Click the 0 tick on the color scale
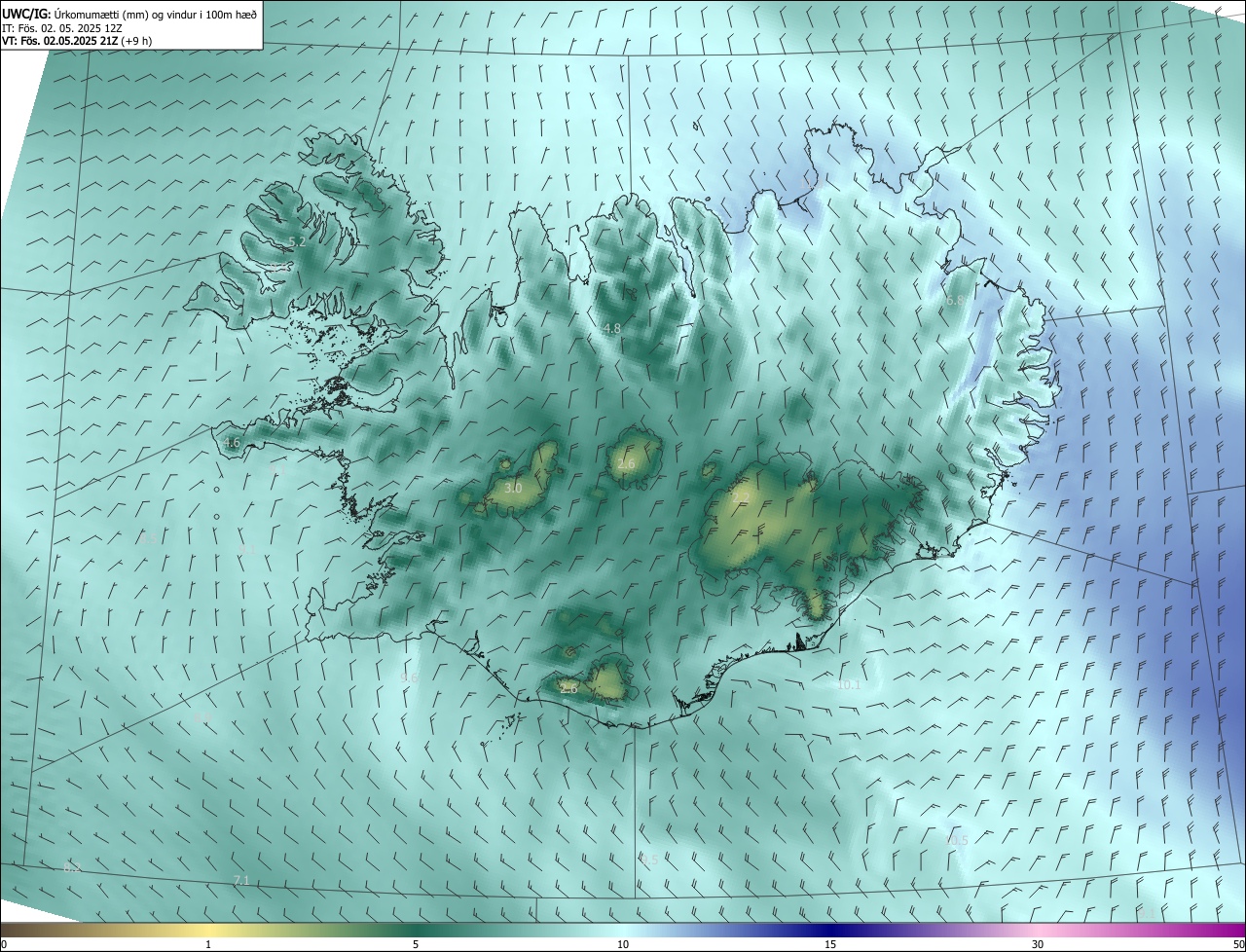 pos(4,944)
